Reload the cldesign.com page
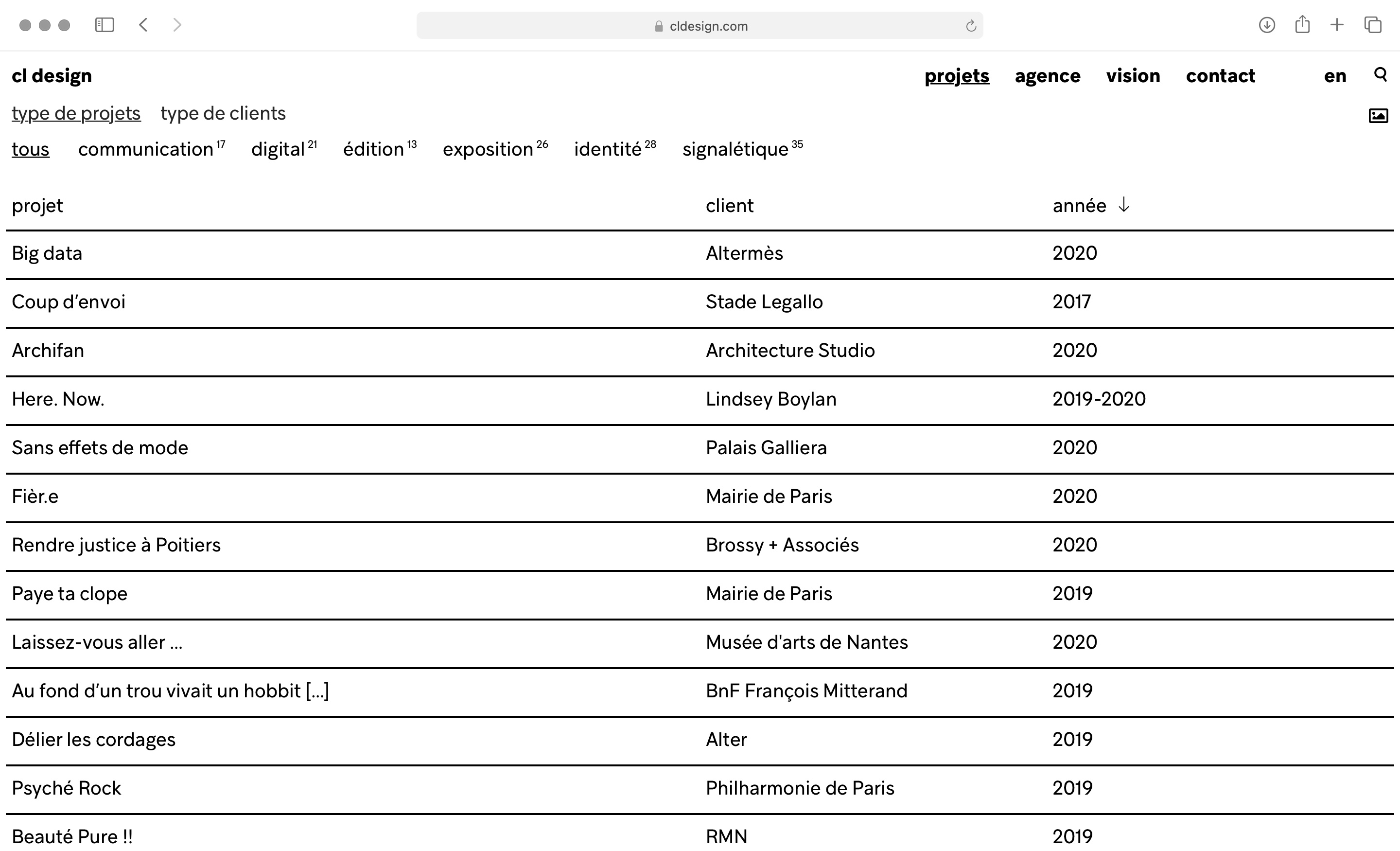This screenshot has width=1400, height=851. point(970,26)
